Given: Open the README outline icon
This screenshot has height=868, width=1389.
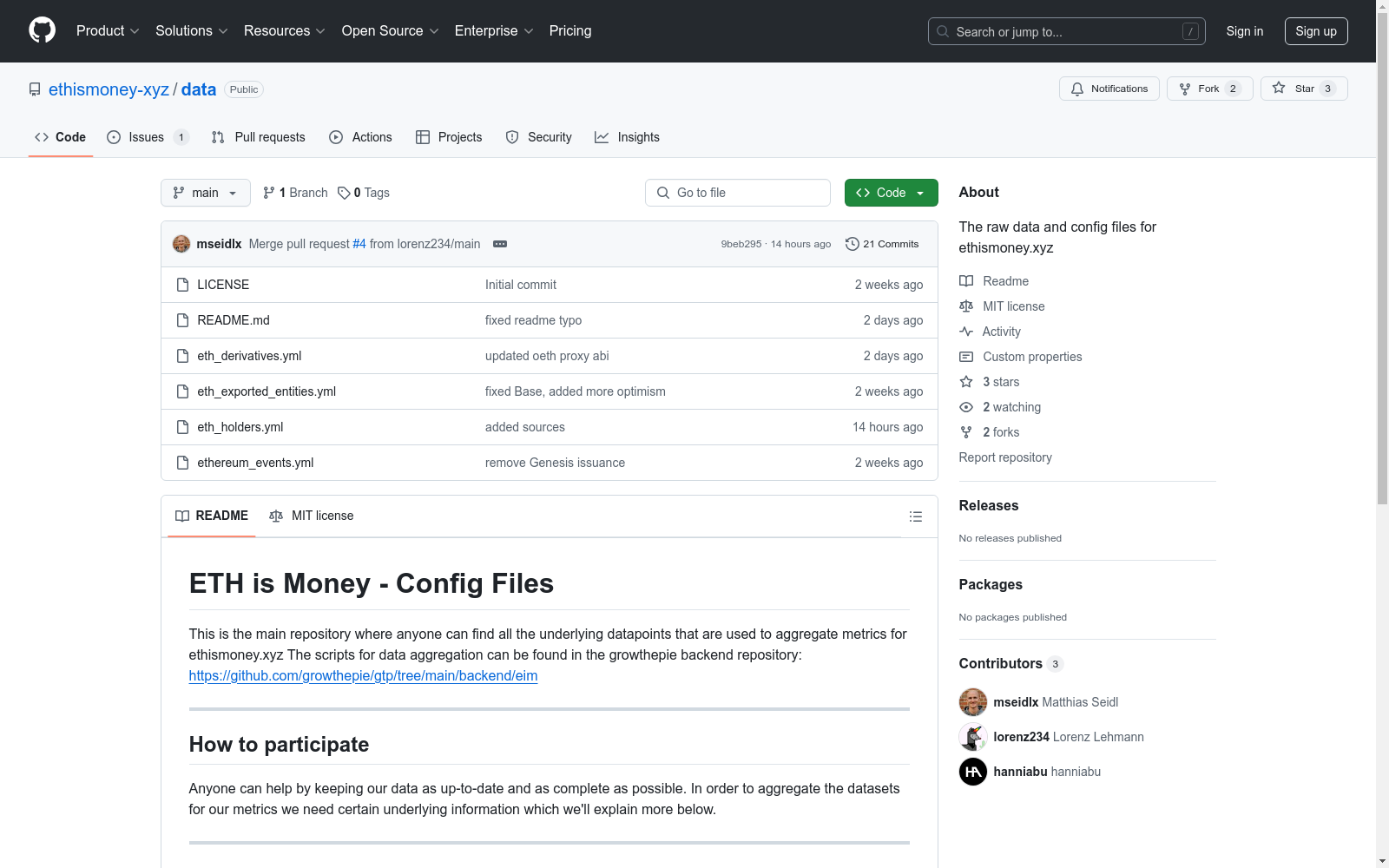Looking at the screenshot, I should point(916,516).
